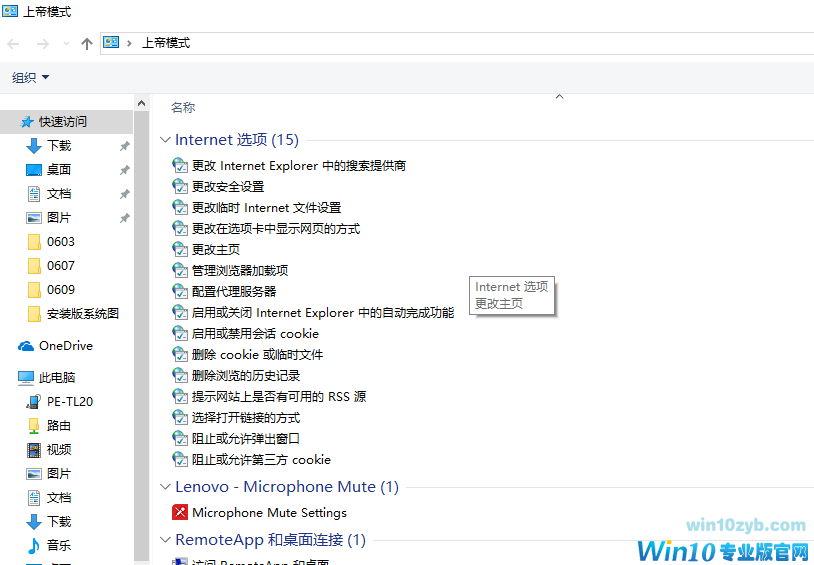814x565 pixels.
Task: Select 快速访问 in navigation pane
Action: point(63,122)
